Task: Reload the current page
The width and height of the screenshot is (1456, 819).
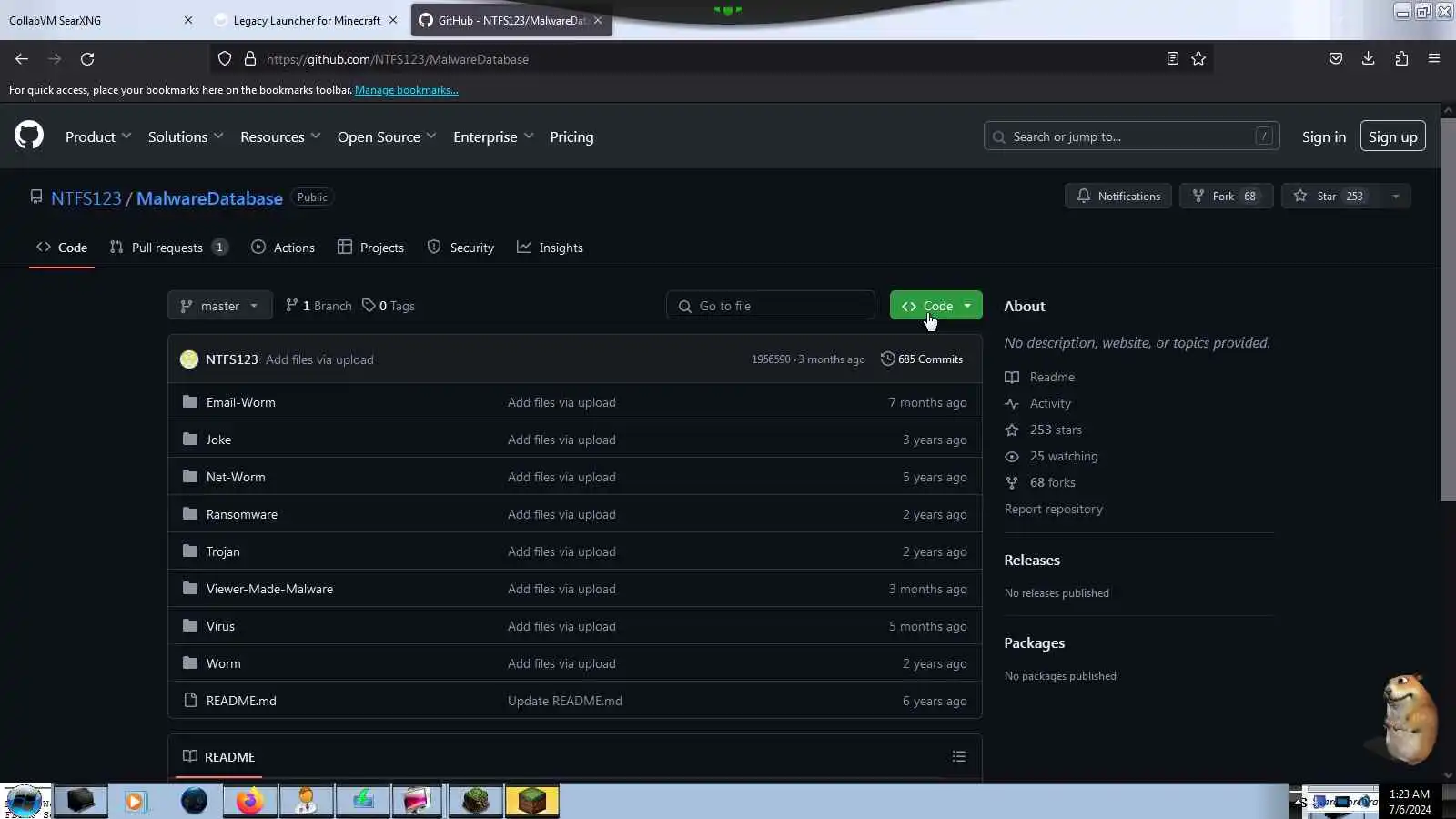Action: point(87,59)
